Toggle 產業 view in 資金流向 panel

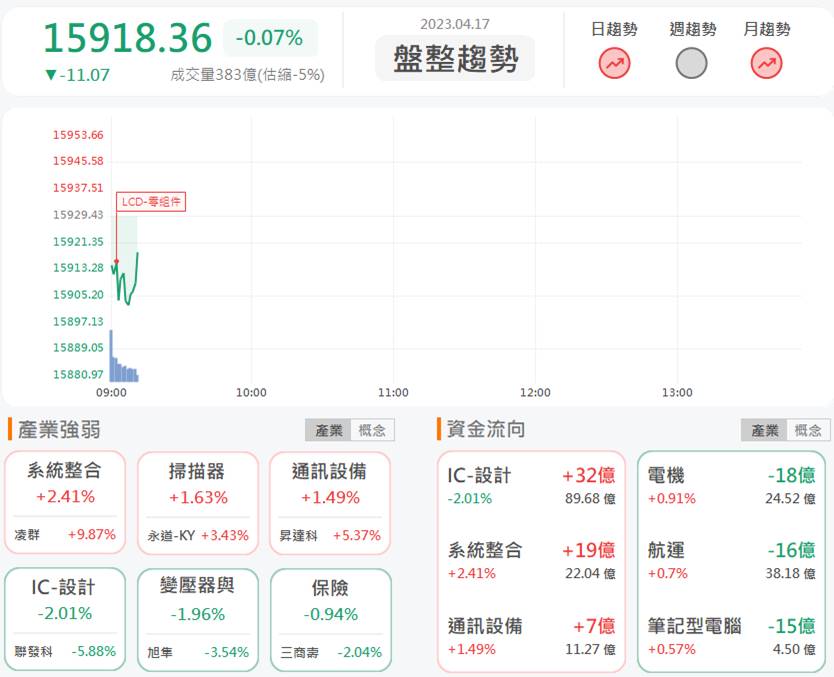764,430
